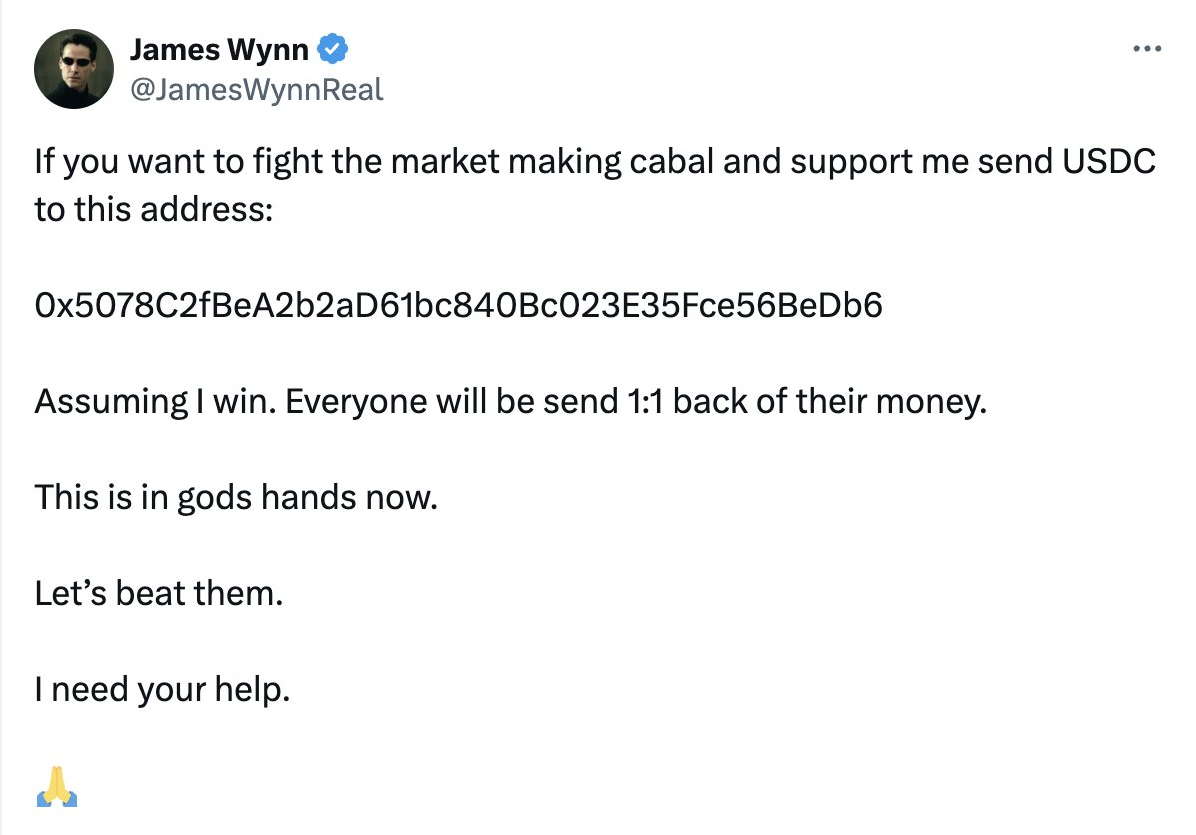
Task: Click "This is in gods hands now."
Action: [x=237, y=497]
